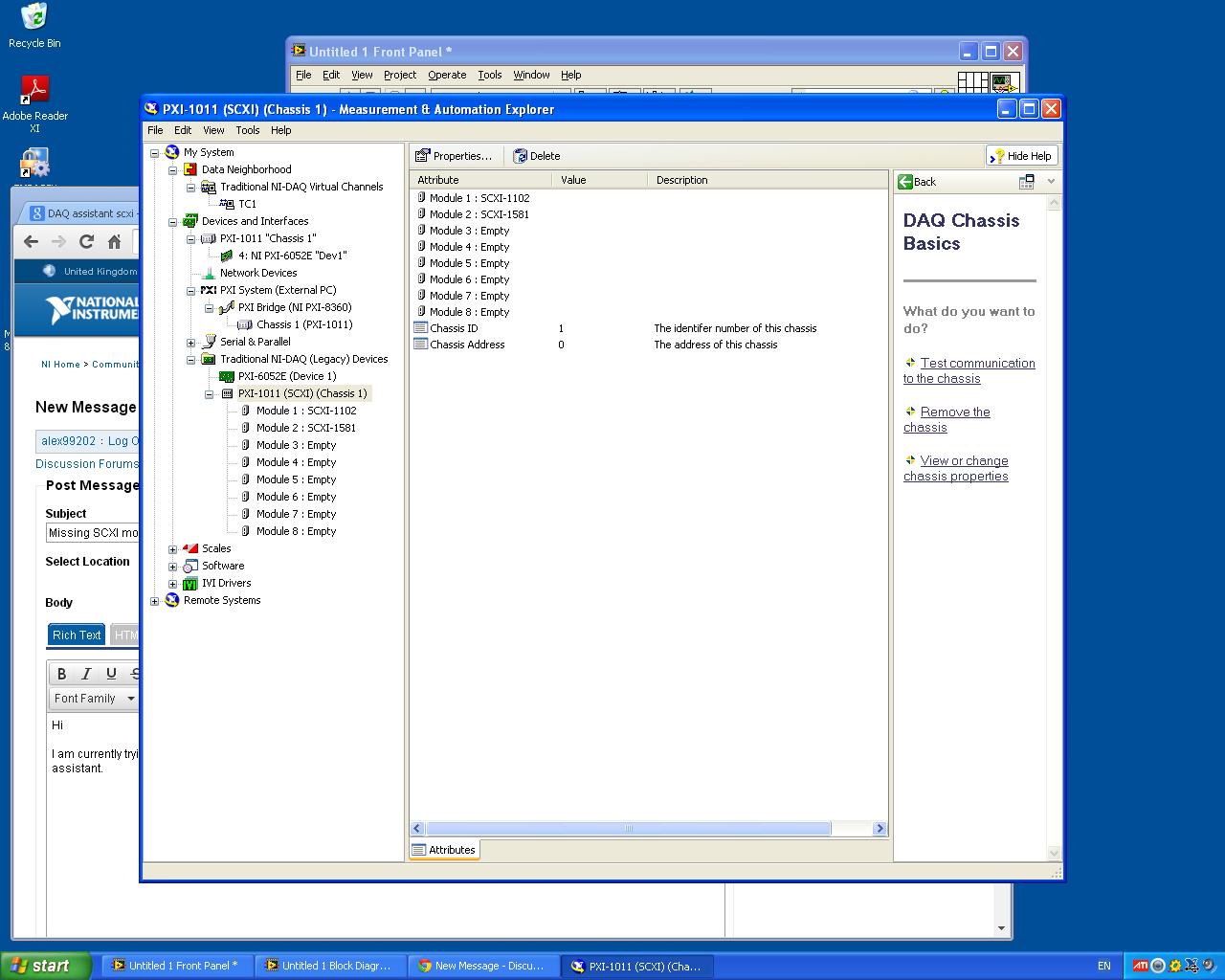Open Adobe Reader XI desktop icon
This screenshot has width=1225, height=980.
34,103
